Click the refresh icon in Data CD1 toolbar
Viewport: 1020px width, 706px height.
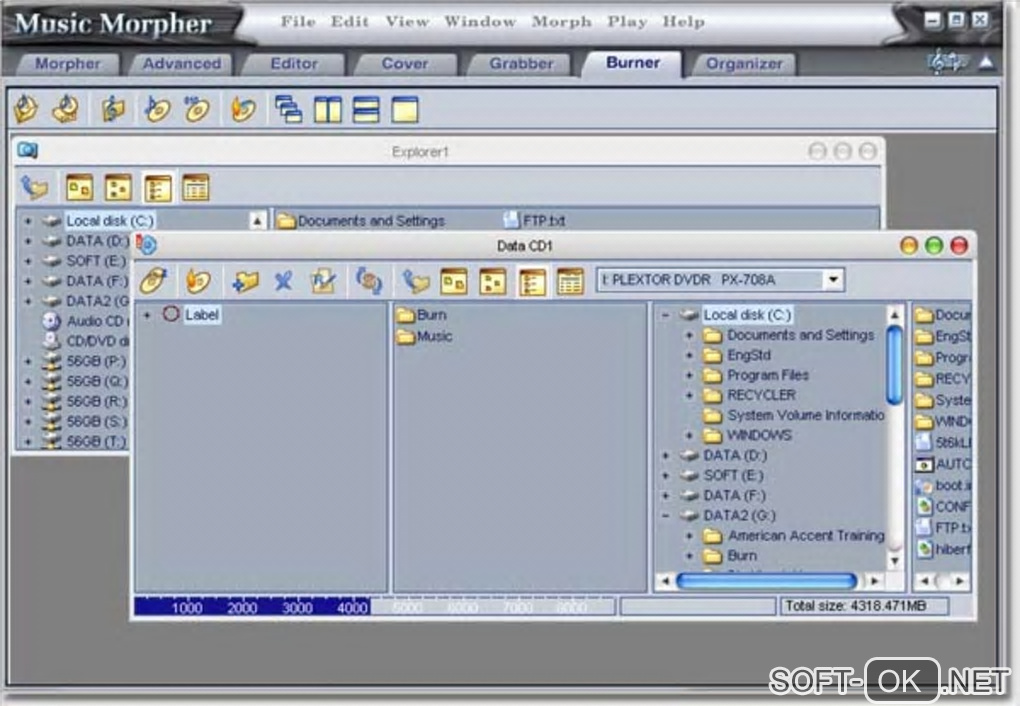[369, 281]
